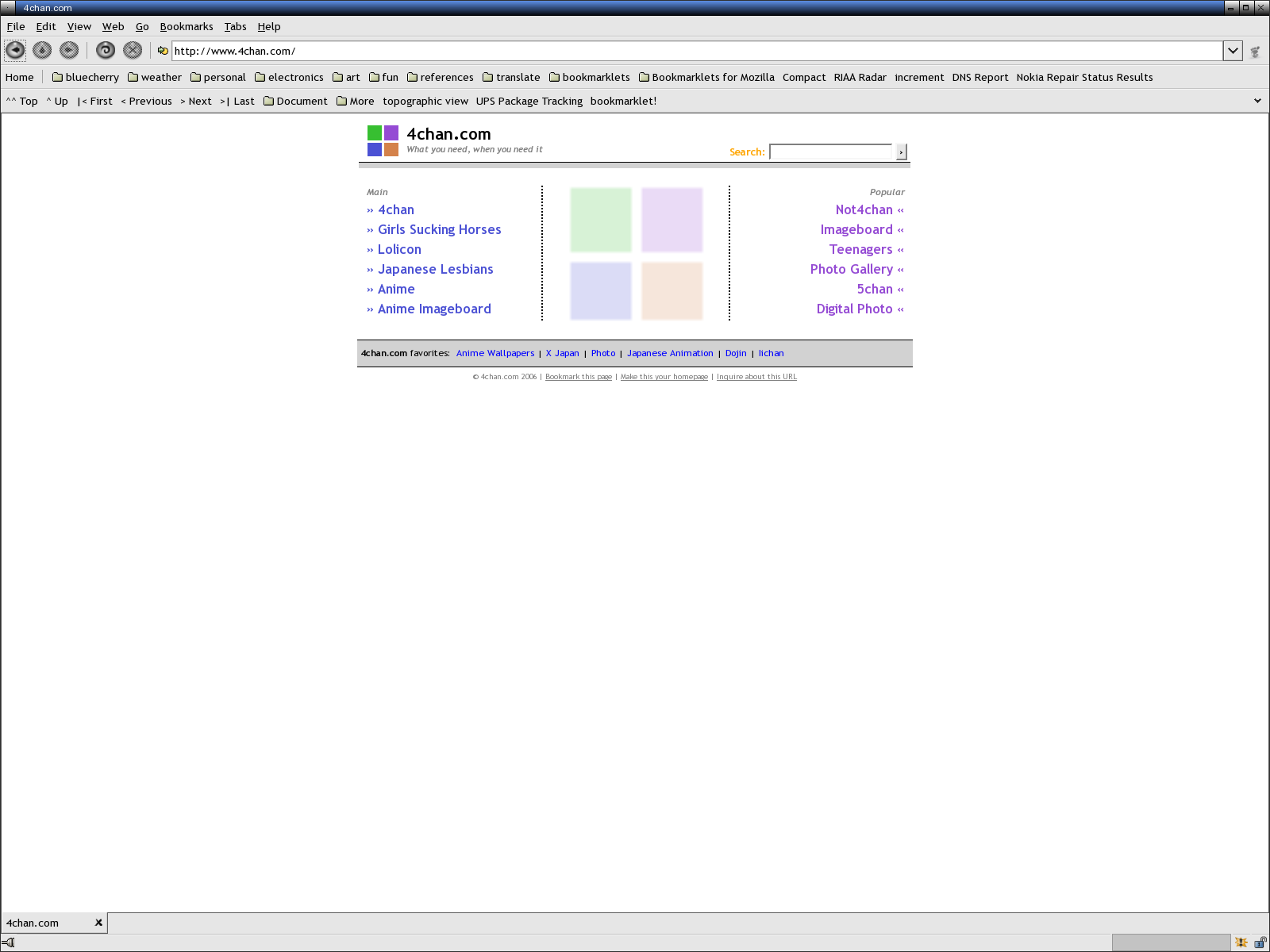Open the Web menu
The width and height of the screenshot is (1270, 952).
pyautogui.click(x=114, y=26)
